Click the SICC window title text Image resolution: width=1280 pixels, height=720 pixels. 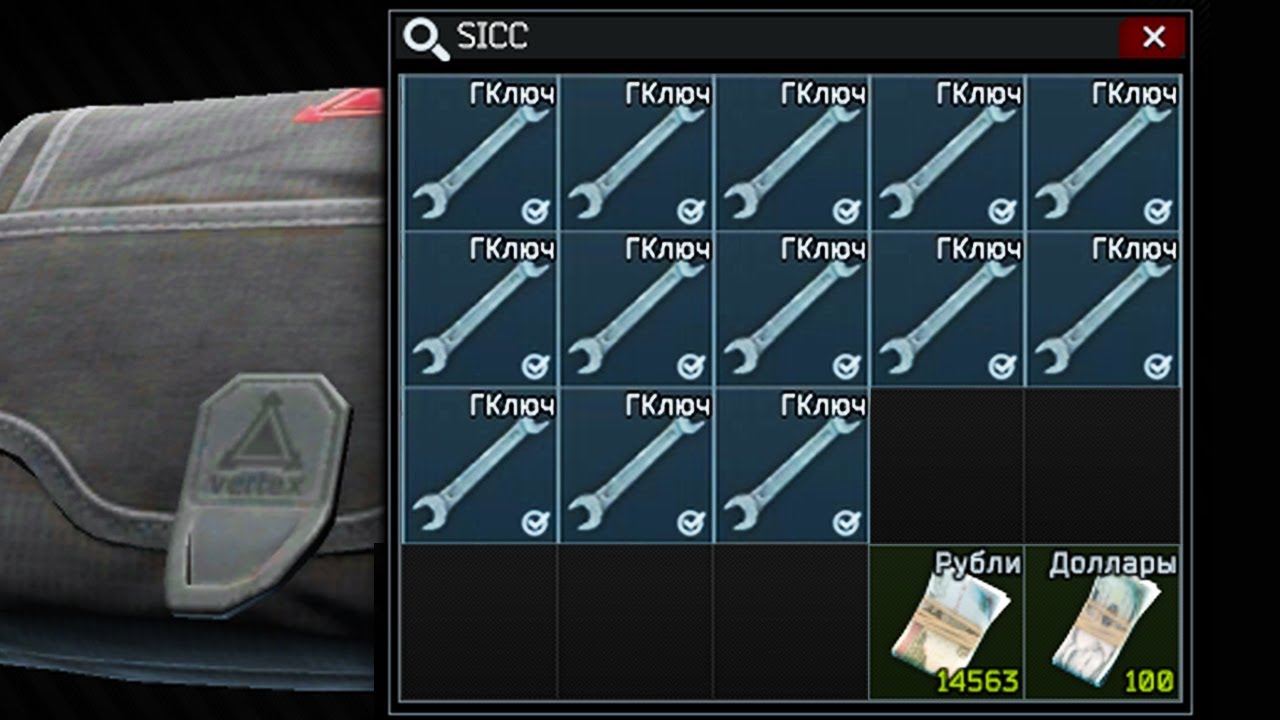(492, 37)
